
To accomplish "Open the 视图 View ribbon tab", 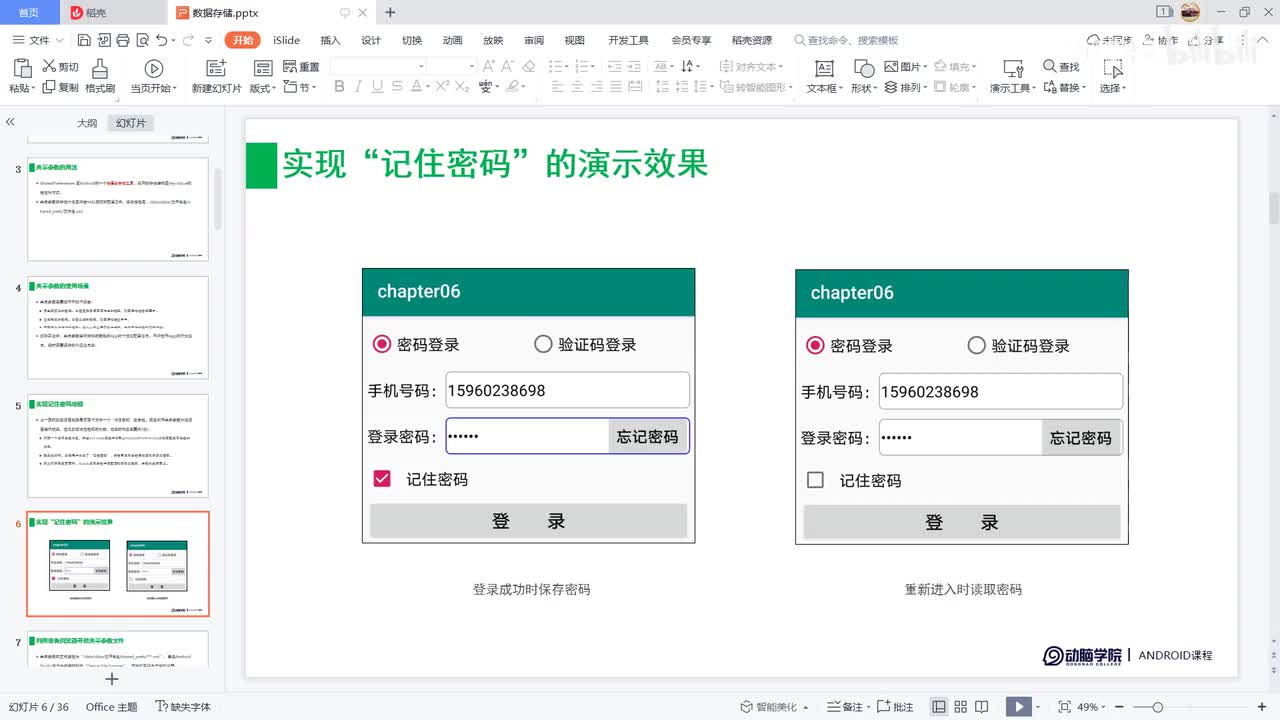I will pos(574,40).
